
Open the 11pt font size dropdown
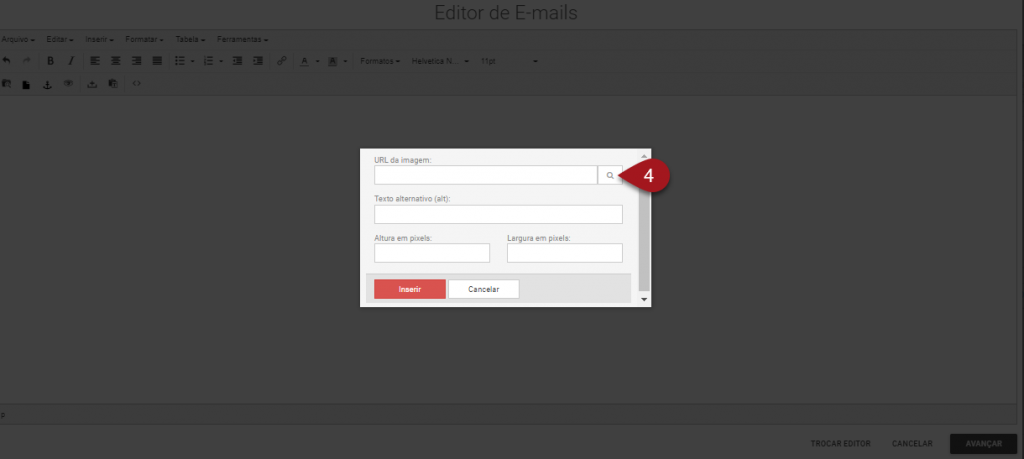pyautogui.click(x=509, y=61)
